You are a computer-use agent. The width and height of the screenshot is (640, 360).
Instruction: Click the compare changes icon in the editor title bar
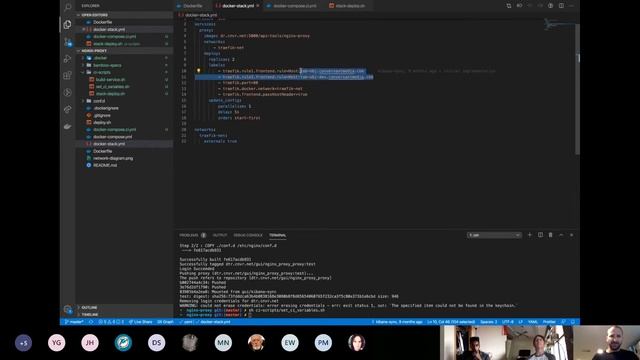coord(509,6)
